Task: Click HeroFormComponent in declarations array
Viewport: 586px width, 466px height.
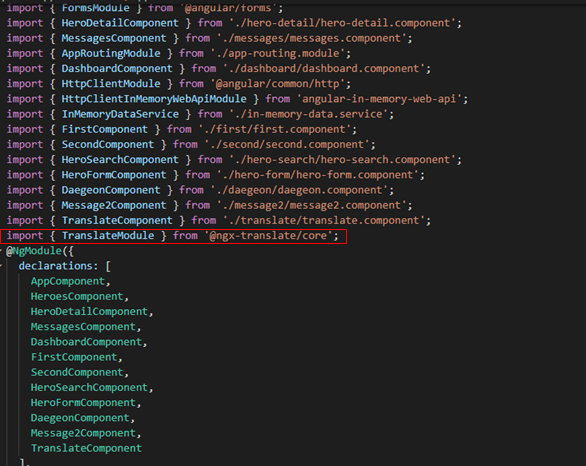Action: [83, 403]
